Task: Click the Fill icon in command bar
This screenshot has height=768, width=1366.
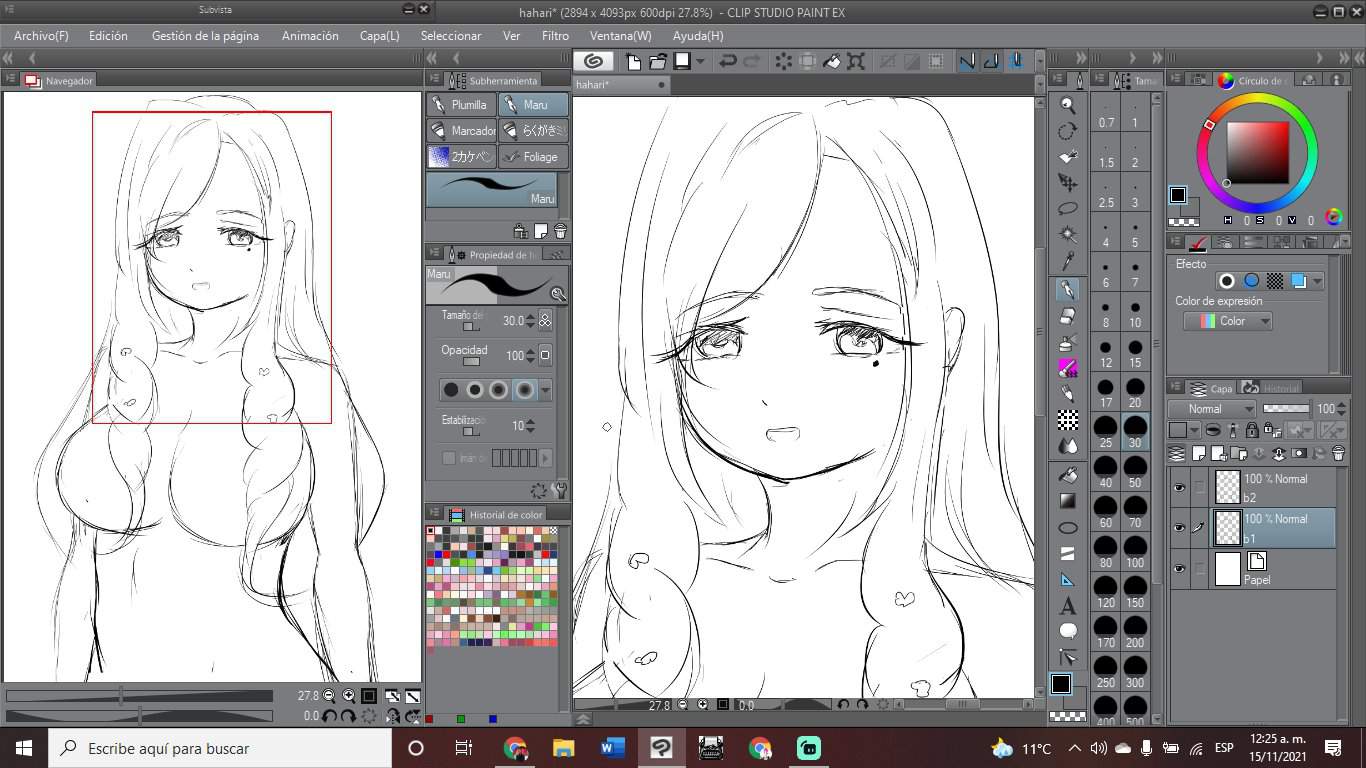Action: point(832,61)
